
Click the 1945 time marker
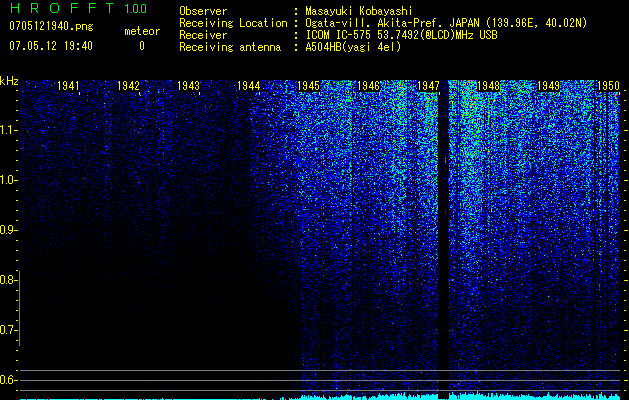pos(308,86)
